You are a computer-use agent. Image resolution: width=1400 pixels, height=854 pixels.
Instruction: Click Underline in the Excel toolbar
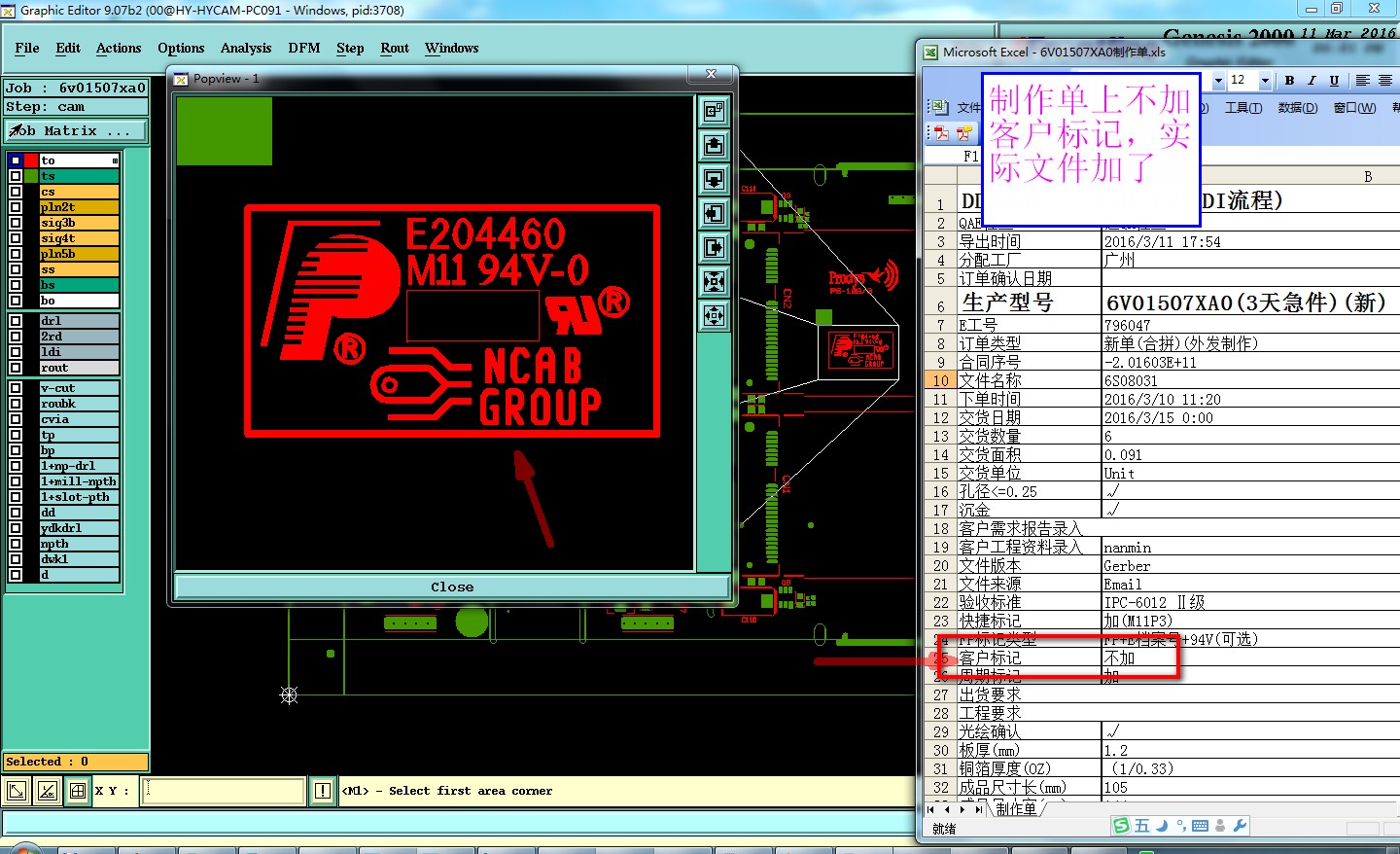(1334, 81)
